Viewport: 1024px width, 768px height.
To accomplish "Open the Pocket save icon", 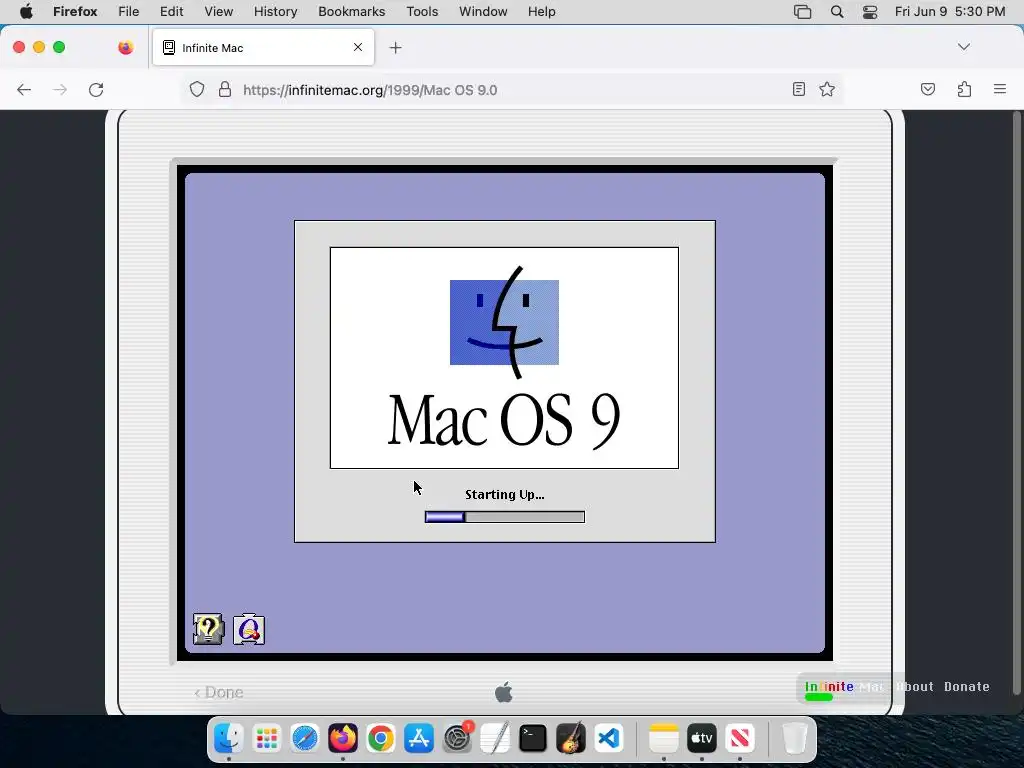I will (928, 89).
